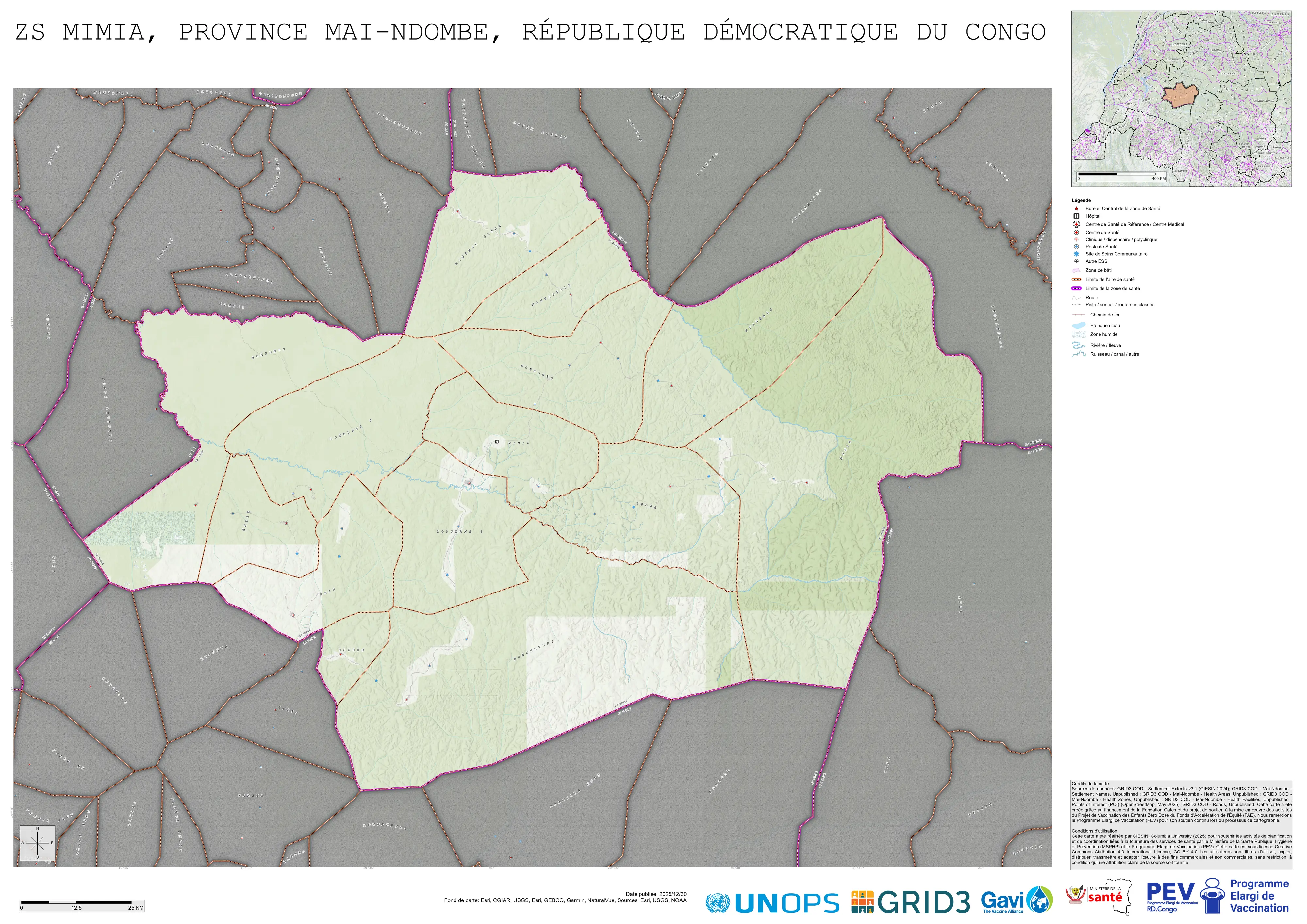
Task: Click the BOMPOMBO health area label
Action: pos(269,353)
